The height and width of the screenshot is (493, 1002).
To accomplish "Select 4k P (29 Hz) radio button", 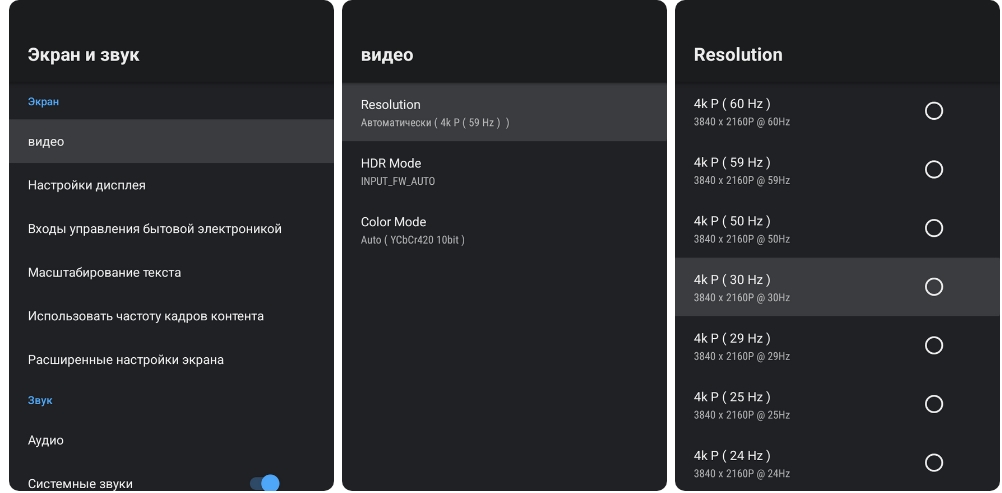I will (933, 345).
